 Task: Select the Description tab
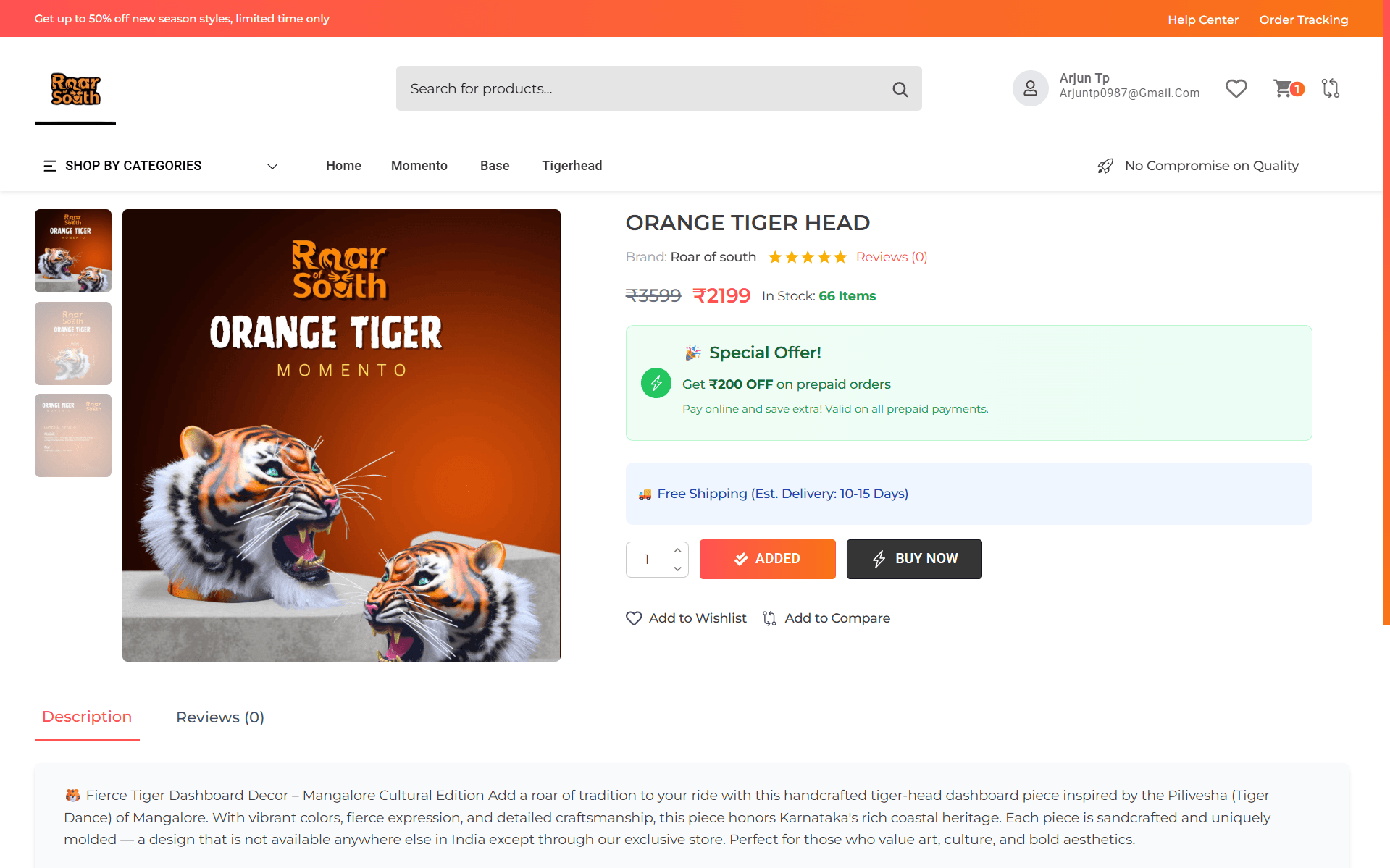pyautogui.click(x=87, y=717)
